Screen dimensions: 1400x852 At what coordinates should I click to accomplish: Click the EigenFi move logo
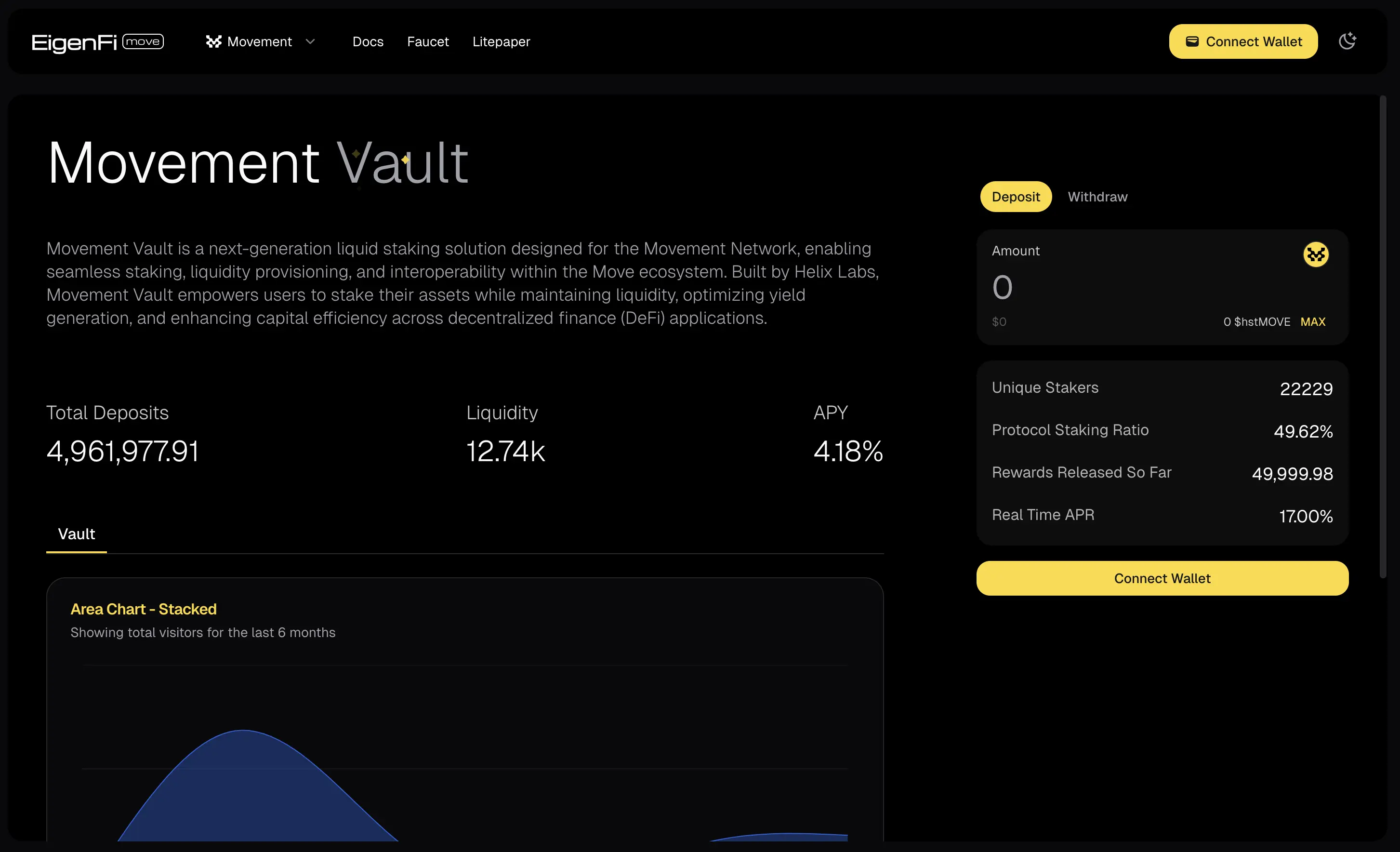[98, 42]
